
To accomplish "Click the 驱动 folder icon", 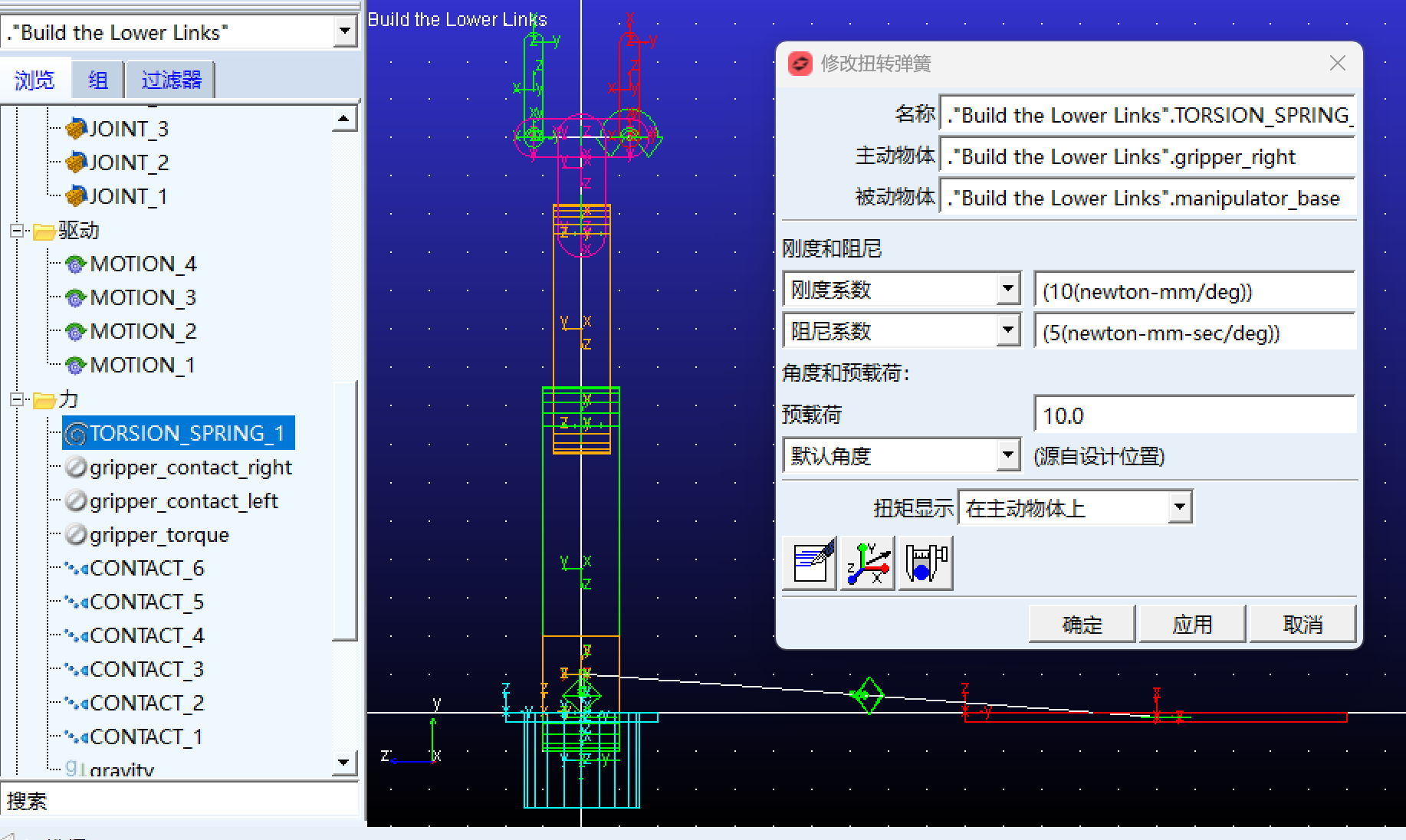I will click(44, 231).
